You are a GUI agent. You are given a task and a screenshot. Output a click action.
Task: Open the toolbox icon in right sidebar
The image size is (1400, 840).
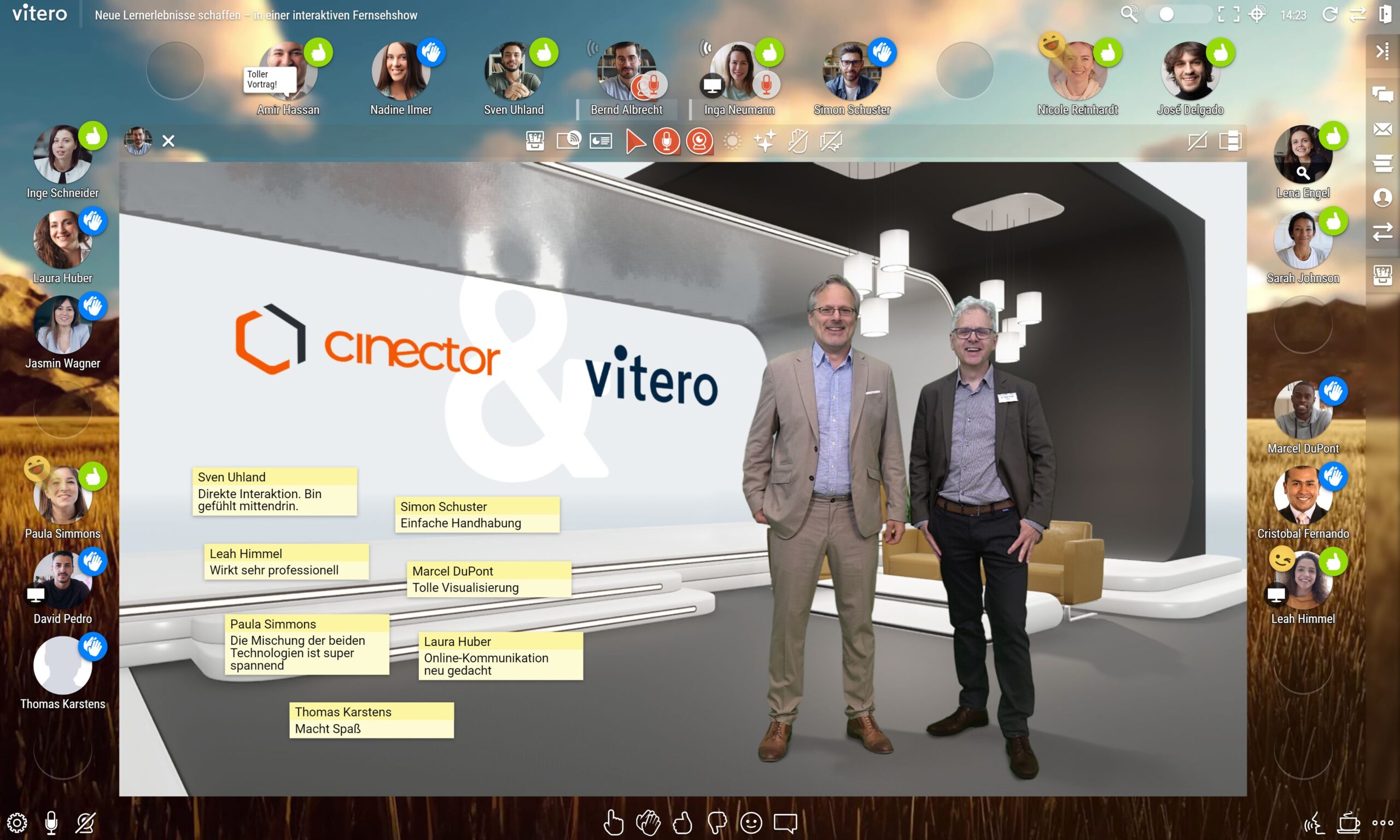pos(1382,276)
